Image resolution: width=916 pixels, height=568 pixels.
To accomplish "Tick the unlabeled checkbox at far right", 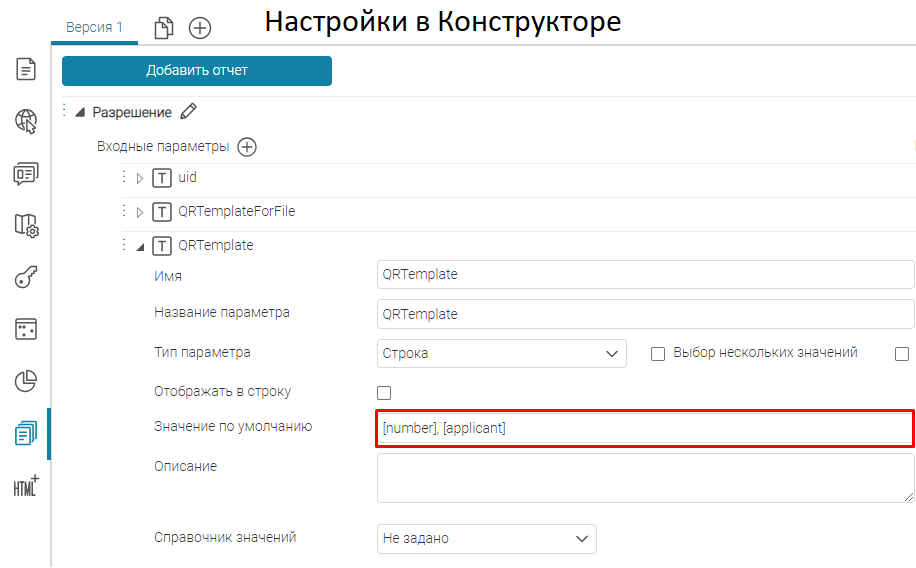I will point(902,353).
